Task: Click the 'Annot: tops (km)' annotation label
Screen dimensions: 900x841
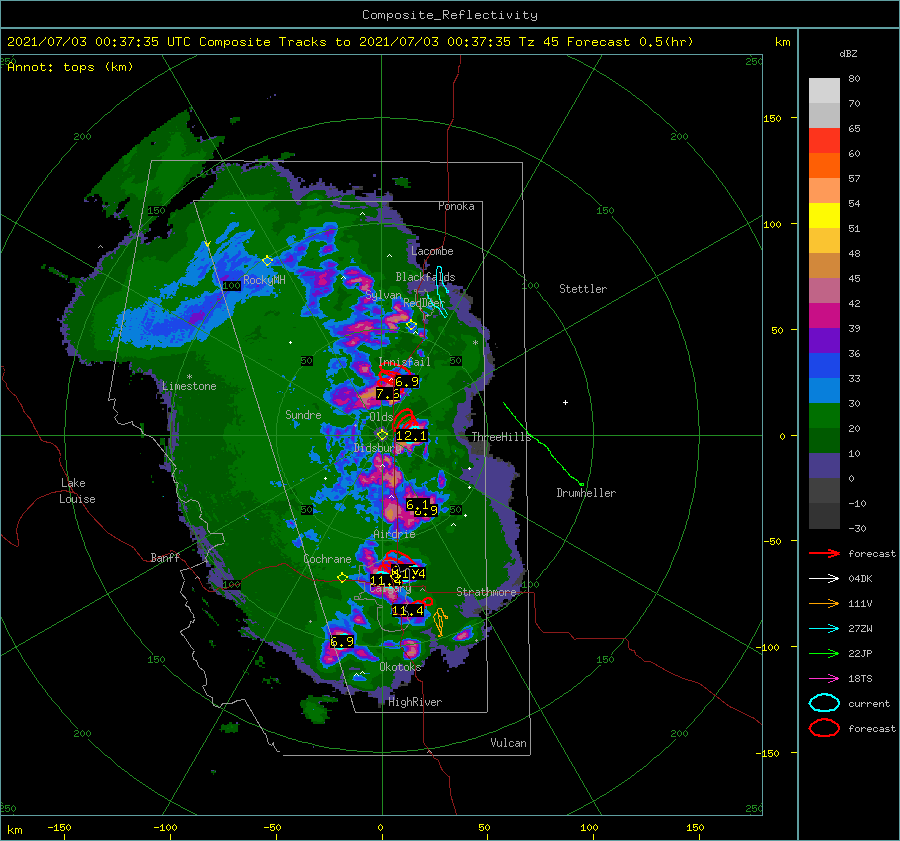Action: 70,67
